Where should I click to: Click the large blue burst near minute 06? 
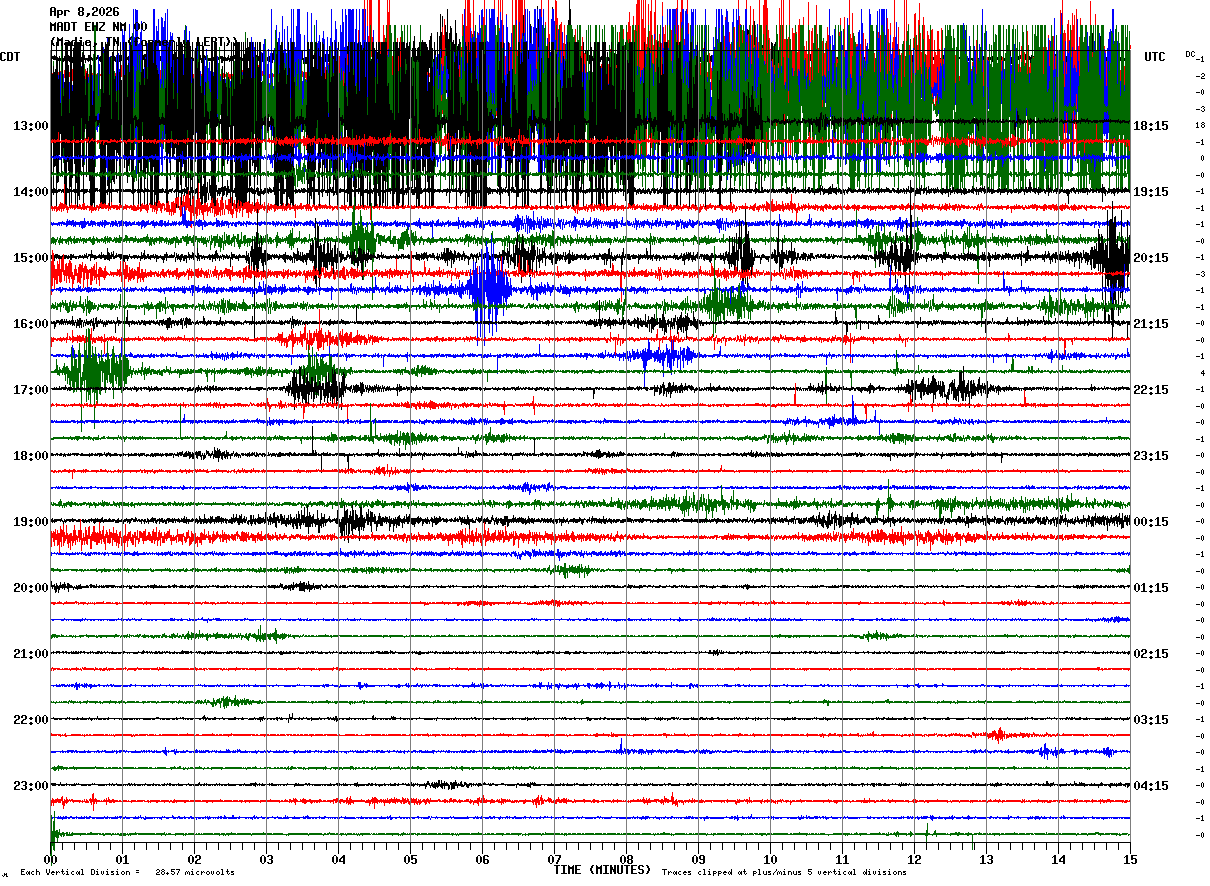pos(488,290)
